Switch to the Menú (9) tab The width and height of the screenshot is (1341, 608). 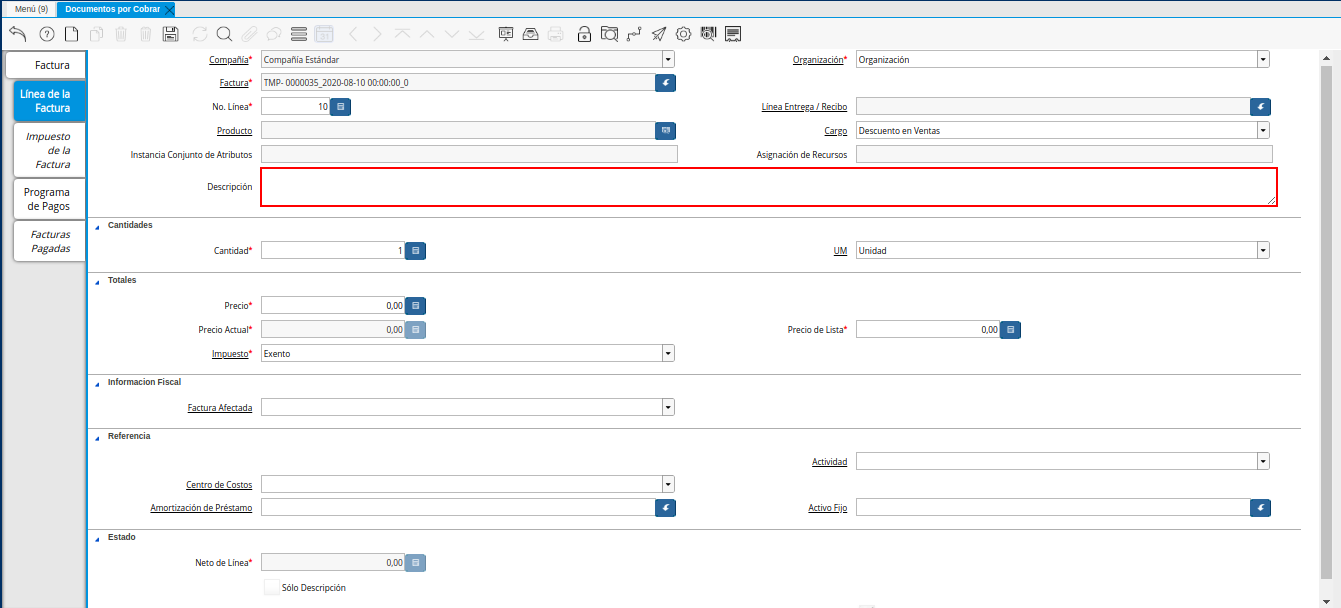point(31,8)
